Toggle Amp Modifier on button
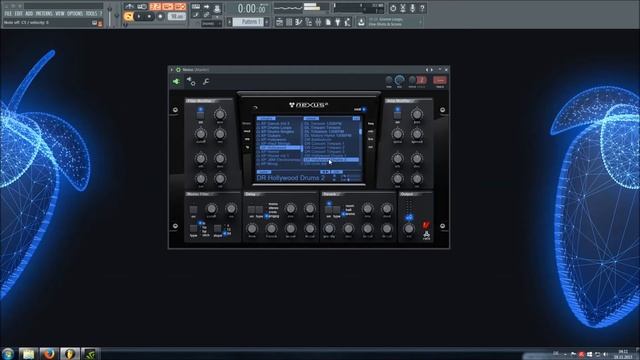Viewport: 640px width, 360px height. 397,115
